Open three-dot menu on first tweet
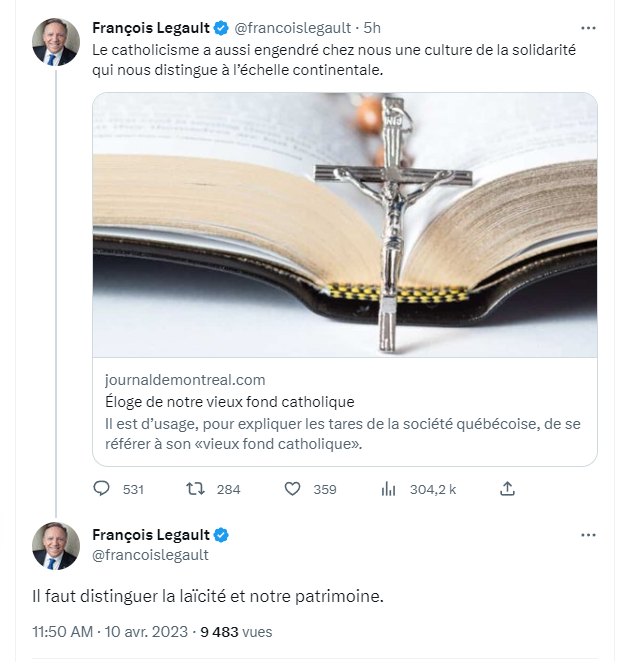Image resolution: width=637 pixels, height=662 pixels. click(x=588, y=28)
